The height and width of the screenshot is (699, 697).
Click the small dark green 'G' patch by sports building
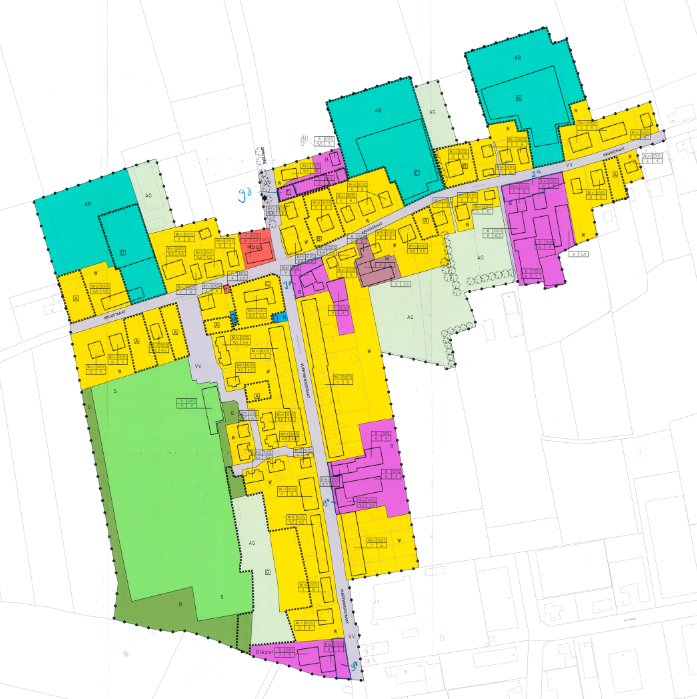[x=231, y=412]
